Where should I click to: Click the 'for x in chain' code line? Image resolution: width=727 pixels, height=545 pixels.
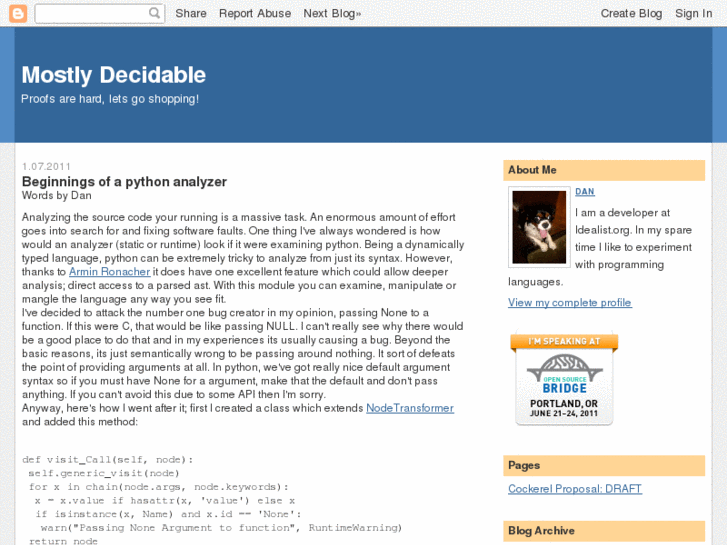[159, 487]
